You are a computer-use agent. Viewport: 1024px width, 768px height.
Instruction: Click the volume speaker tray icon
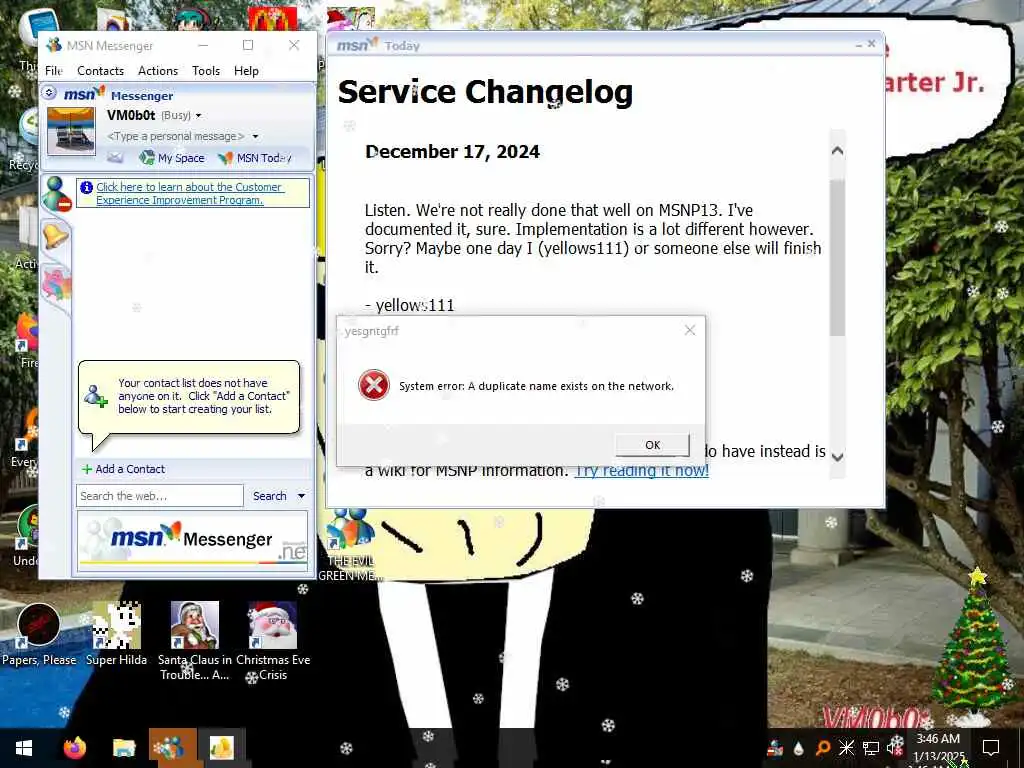[x=894, y=747]
